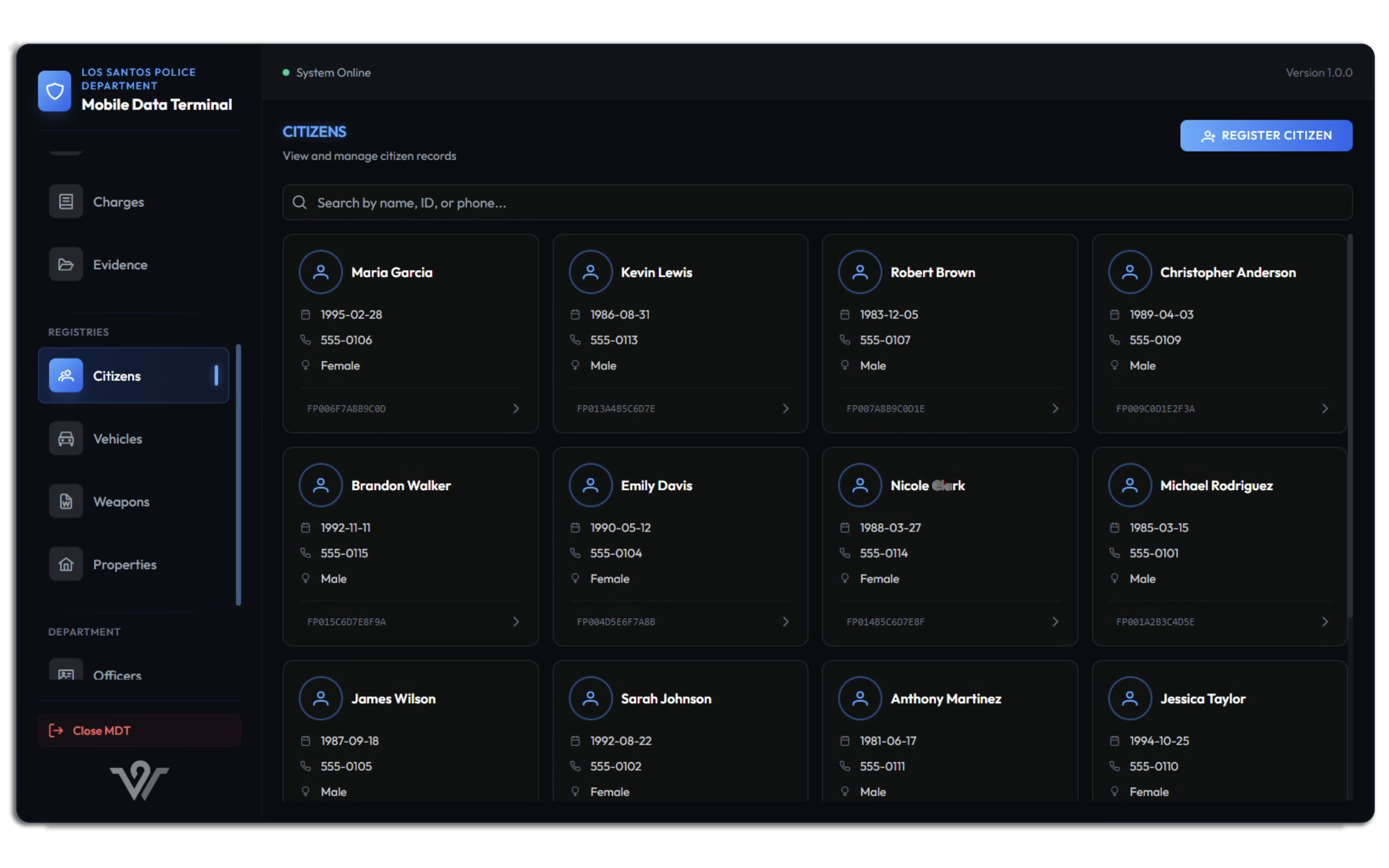This screenshot has width=1389, height=868.
Task: Click the LSPD shield logo icon
Action: coord(55,91)
